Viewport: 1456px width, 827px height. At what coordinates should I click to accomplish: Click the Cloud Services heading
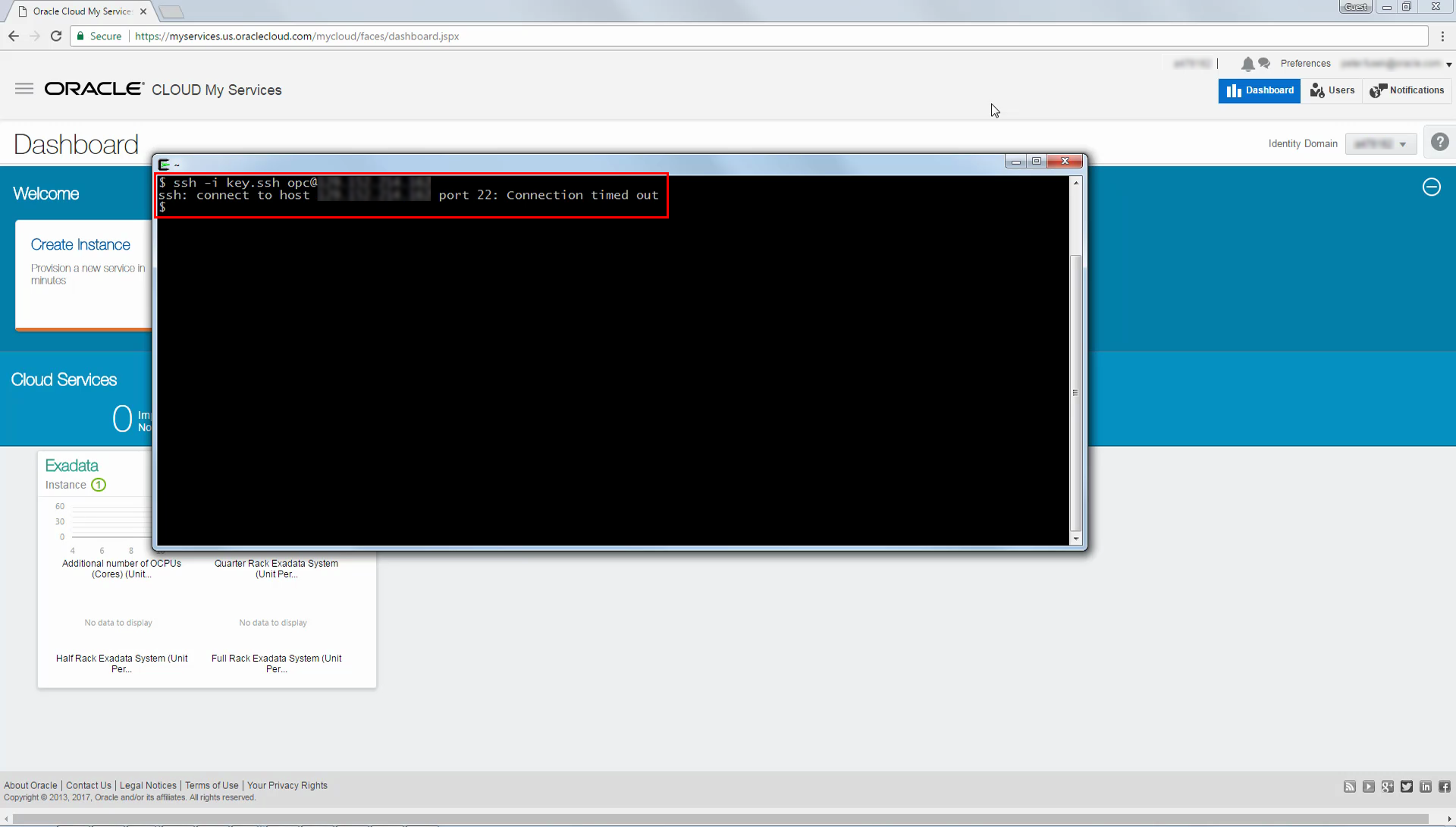coord(64,379)
